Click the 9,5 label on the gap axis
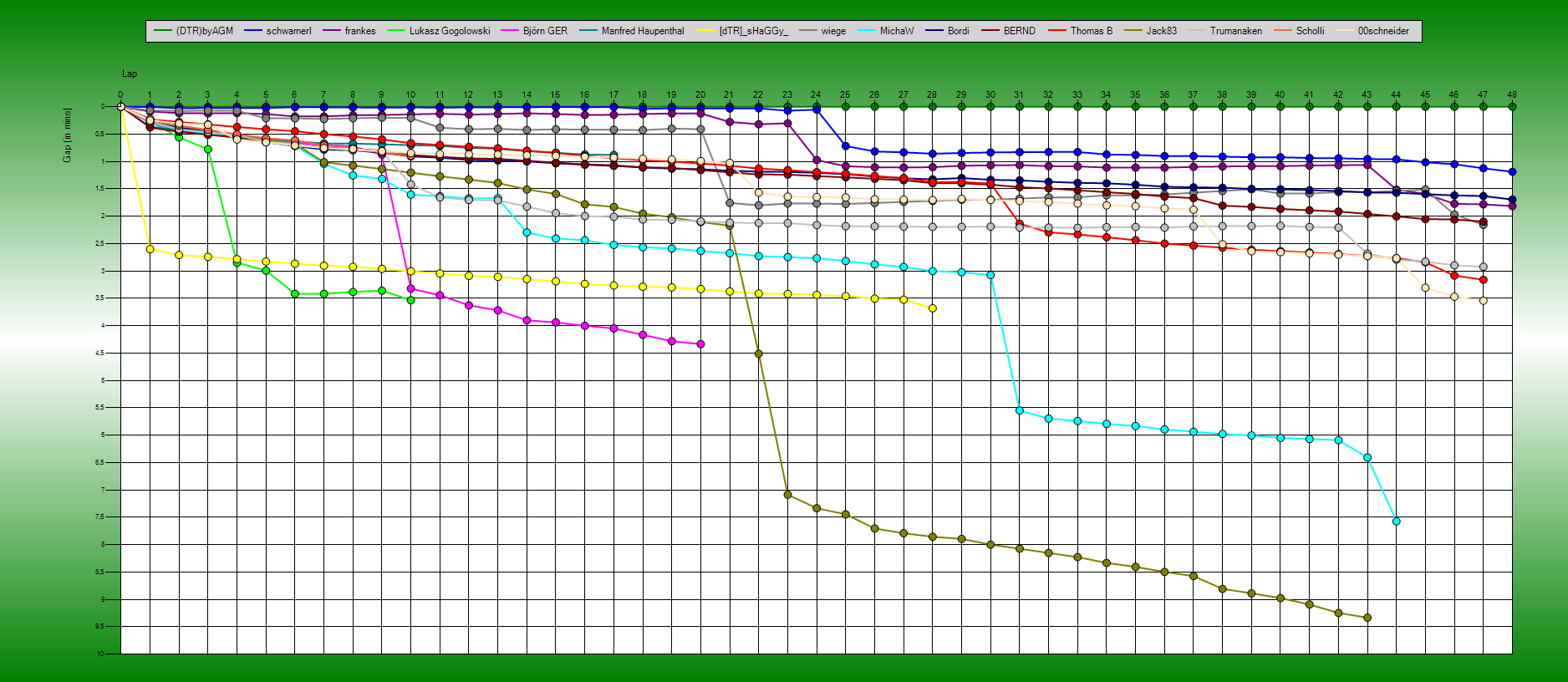This screenshot has height=682, width=1568. 101,627
